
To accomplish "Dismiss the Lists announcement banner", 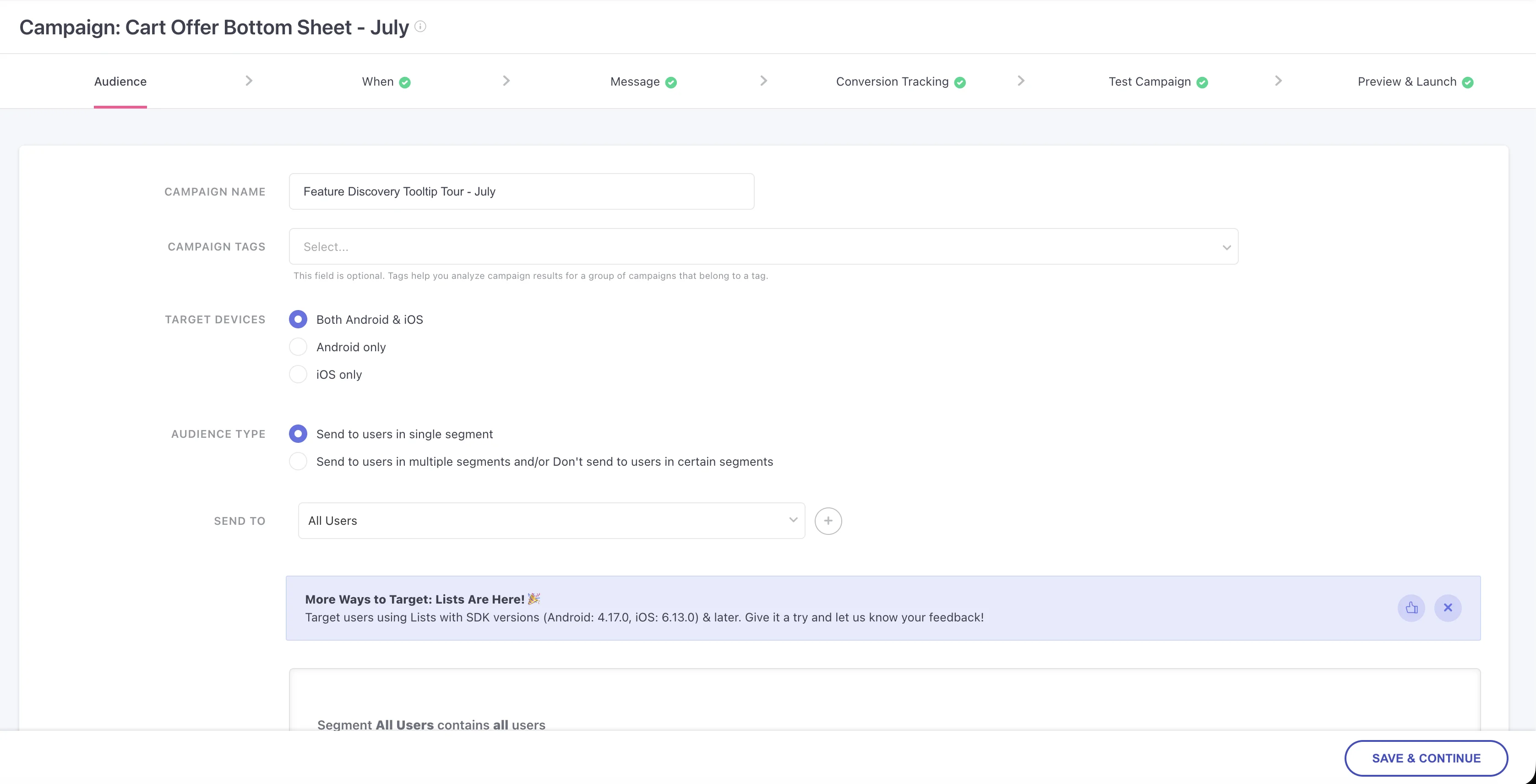I will click(x=1448, y=608).
